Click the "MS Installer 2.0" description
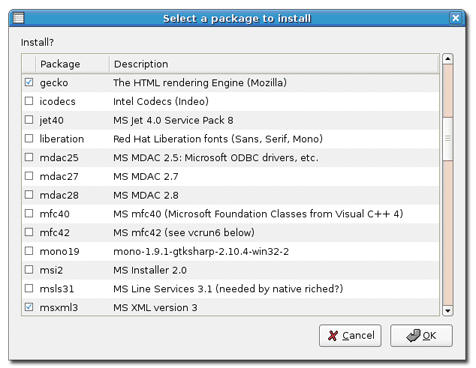The height and width of the screenshot is (368, 476). coord(150,270)
